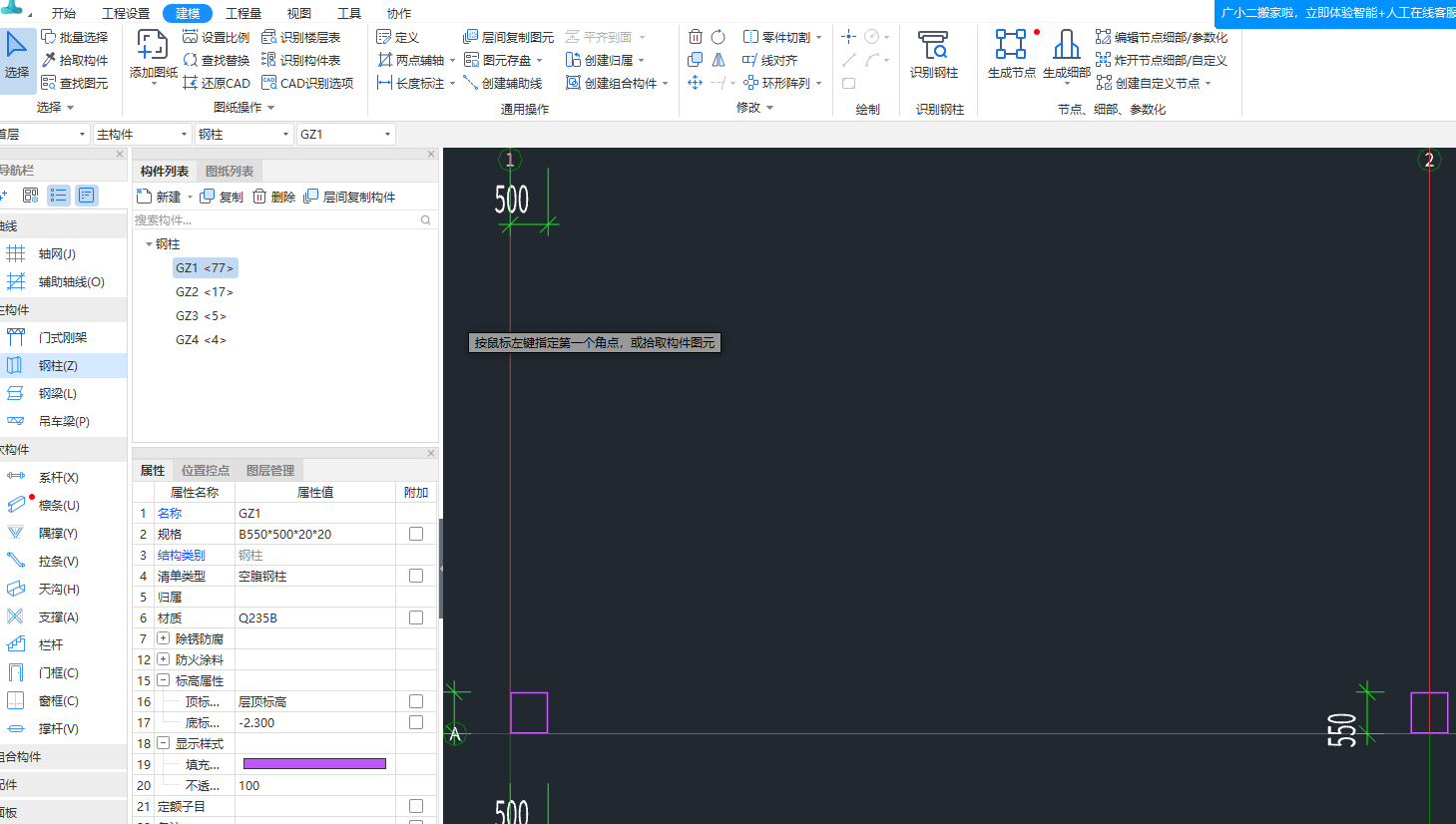Image resolution: width=1456 pixels, height=824 pixels.
Task: Collapse the 标高属性 property group
Action: coord(163,680)
